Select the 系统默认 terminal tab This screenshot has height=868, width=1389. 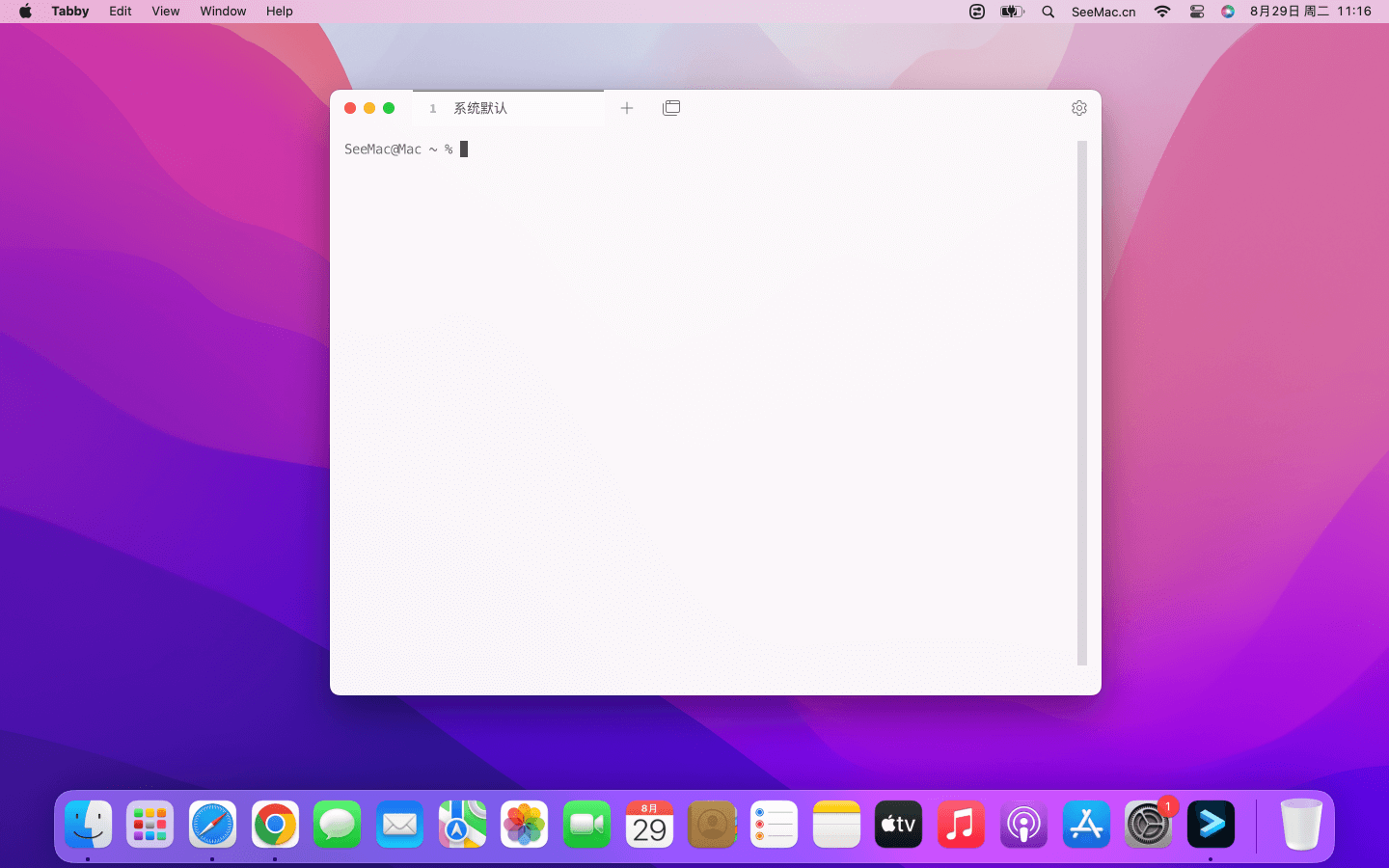pos(508,108)
